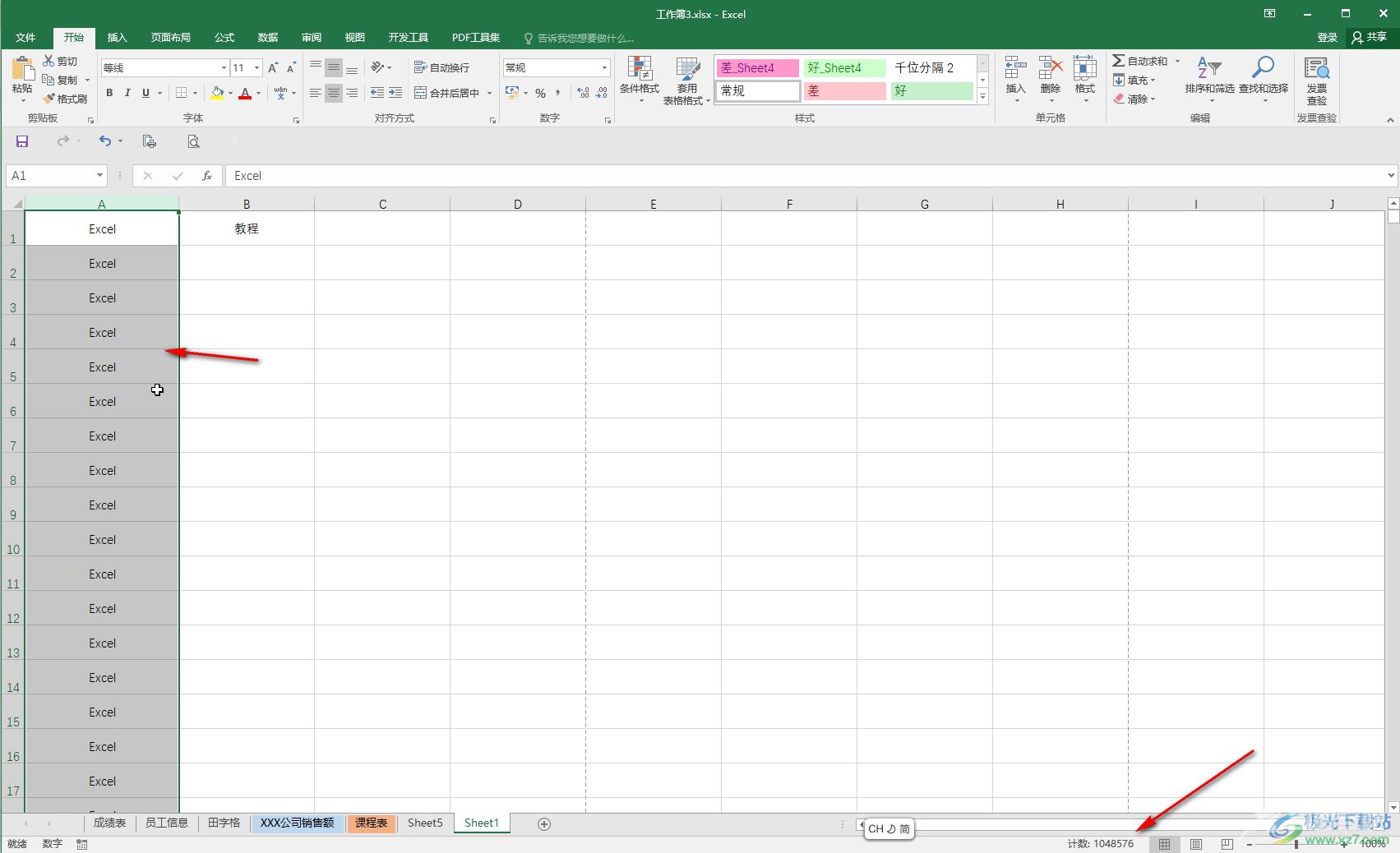Screen dimensions: 1400x853
Task: Click the Insert cells icon
Action: [1015, 68]
